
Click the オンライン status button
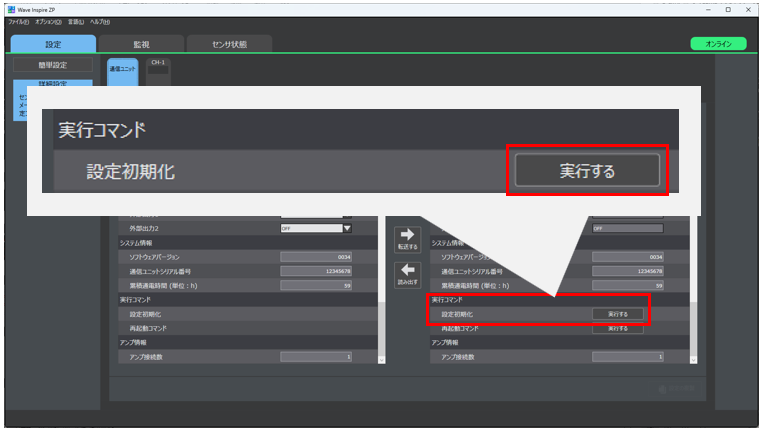tap(718, 44)
